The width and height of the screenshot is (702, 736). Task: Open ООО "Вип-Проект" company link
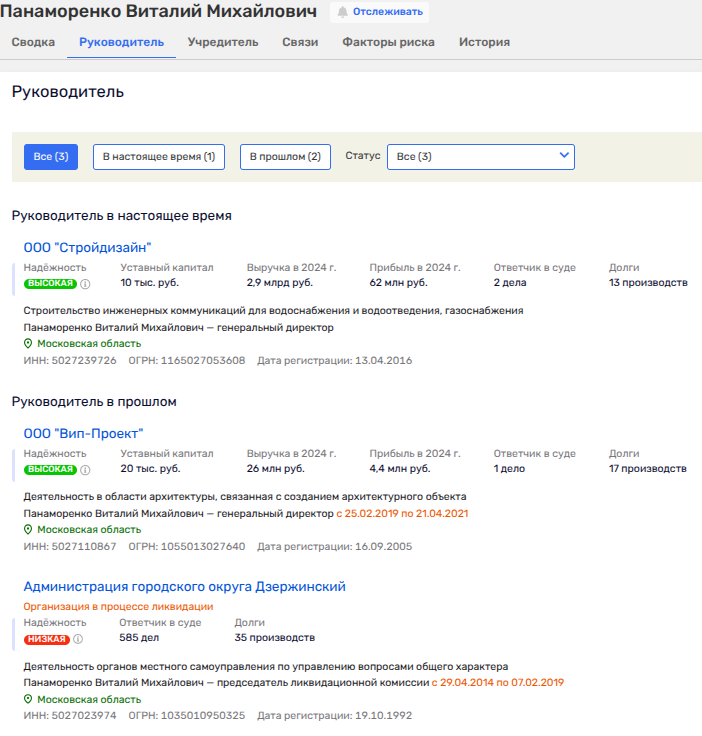pyautogui.click(x=84, y=433)
